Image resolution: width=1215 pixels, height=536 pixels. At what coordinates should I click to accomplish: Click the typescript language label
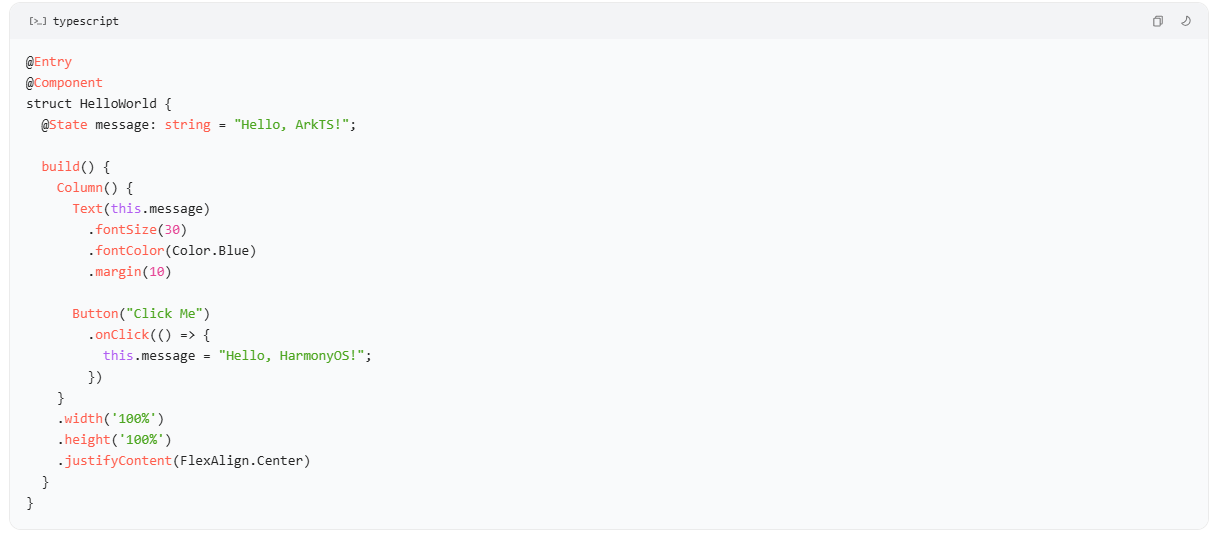pos(86,21)
